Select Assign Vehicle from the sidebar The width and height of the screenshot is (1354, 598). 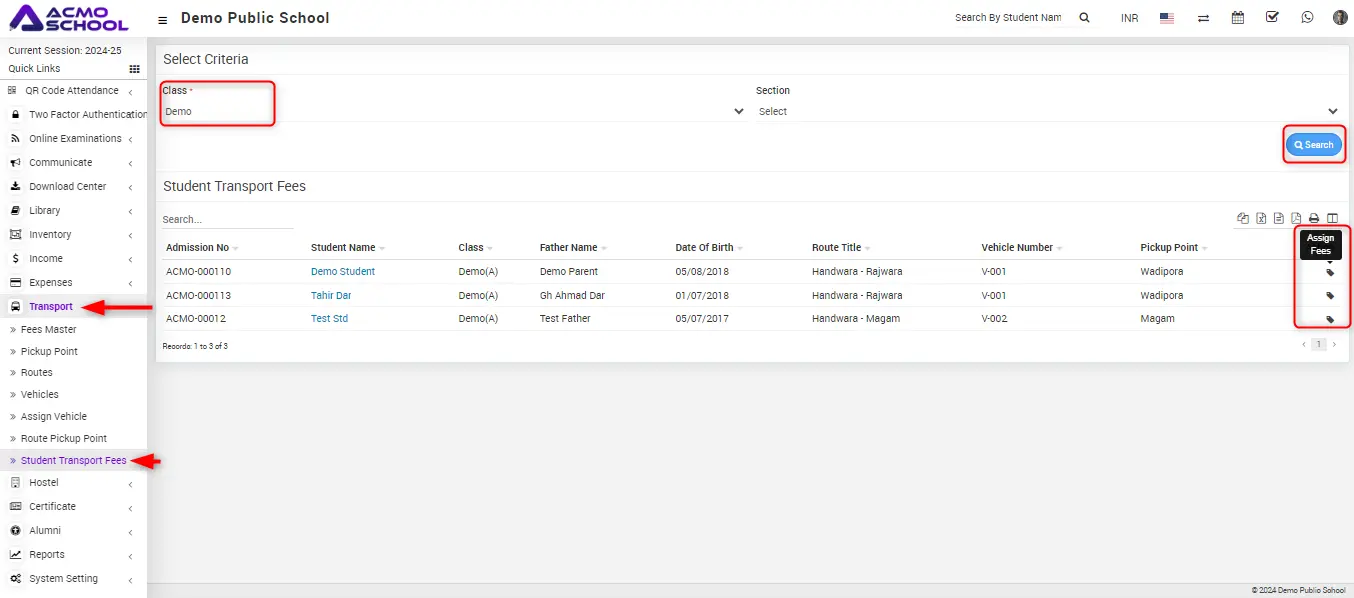[x=54, y=417]
